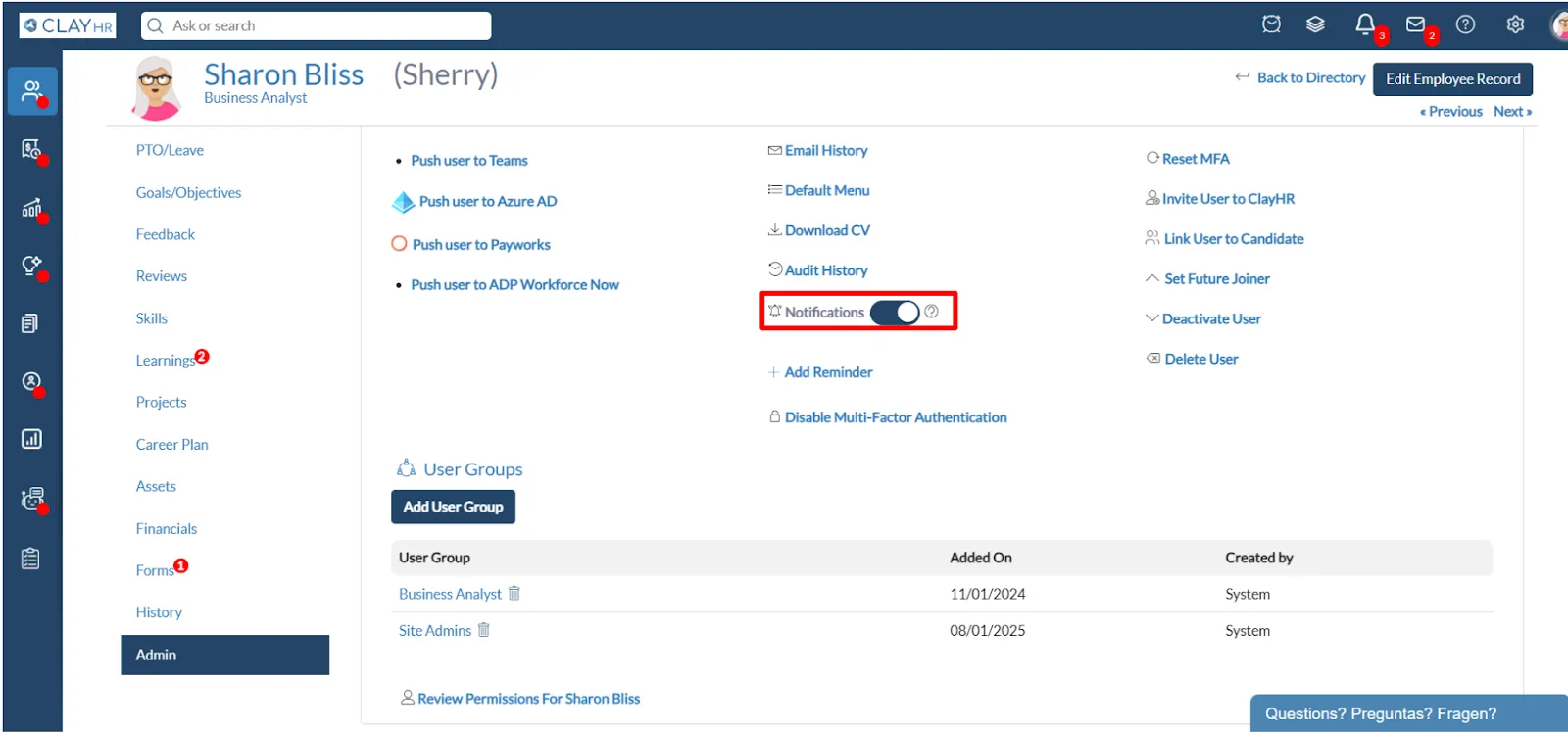Click the Ask or search field
Screen dimensions: 1568x732
[317, 25]
